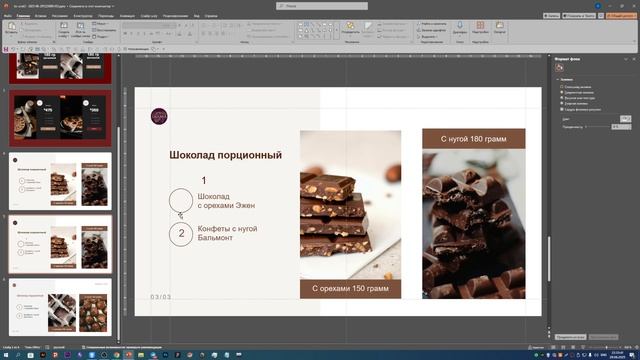Switch to the Insert ribbon tab
640x360 pixels.
(x=40, y=16)
